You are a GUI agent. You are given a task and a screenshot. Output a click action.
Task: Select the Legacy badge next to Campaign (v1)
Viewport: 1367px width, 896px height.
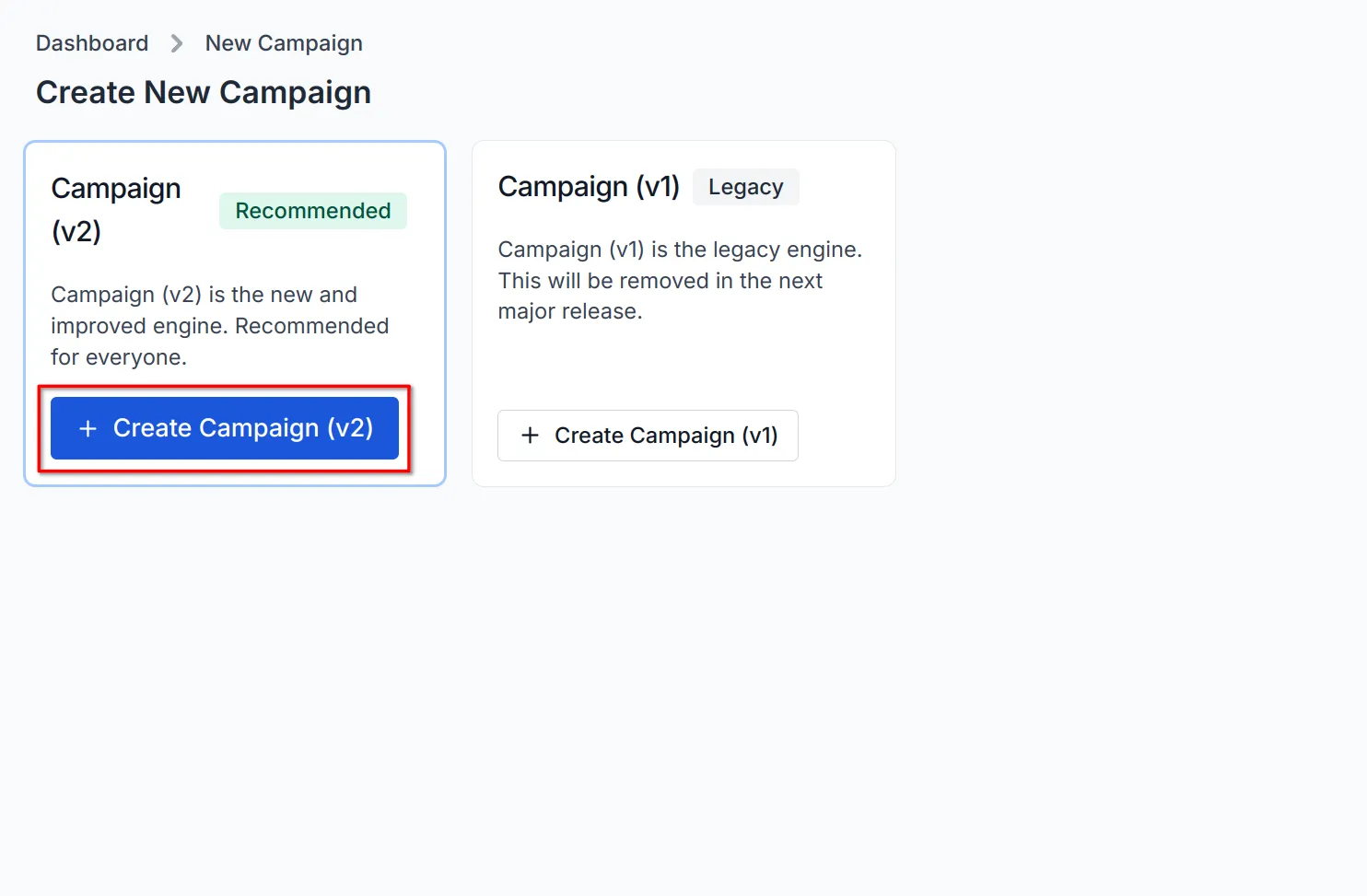pyautogui.click(x=745, y=187)
